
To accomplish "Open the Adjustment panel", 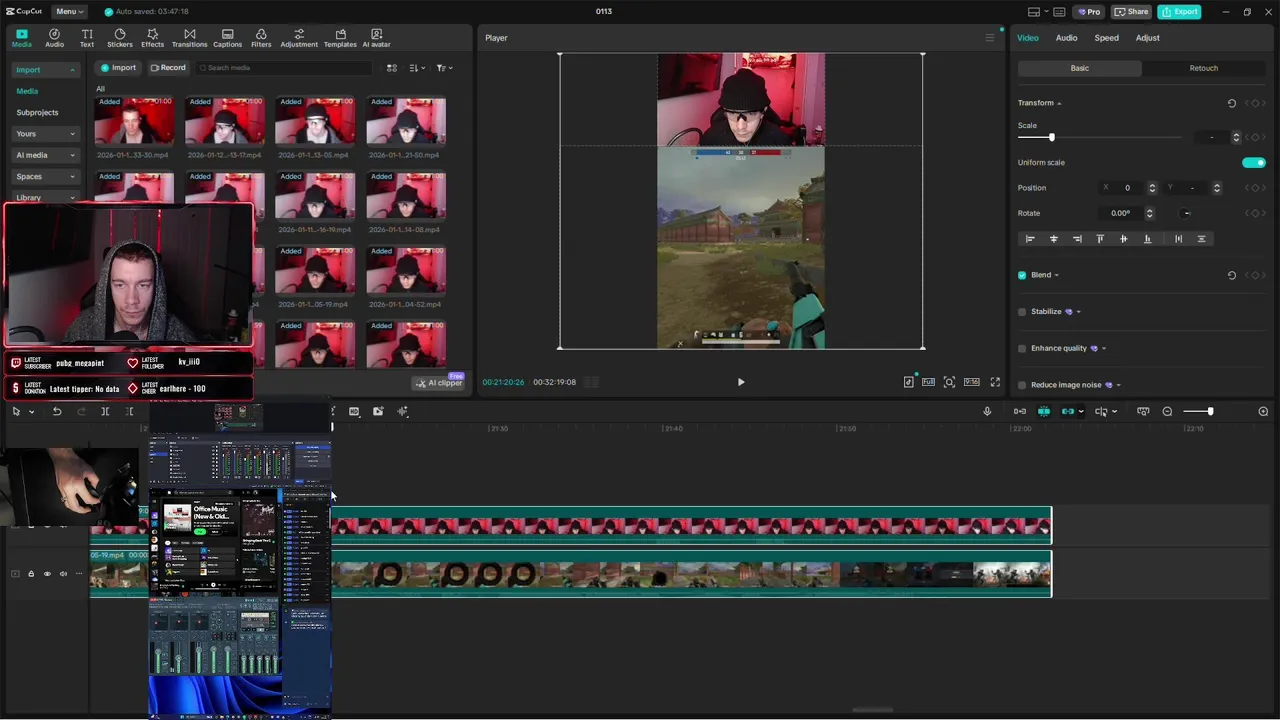I will pos(299,38).
